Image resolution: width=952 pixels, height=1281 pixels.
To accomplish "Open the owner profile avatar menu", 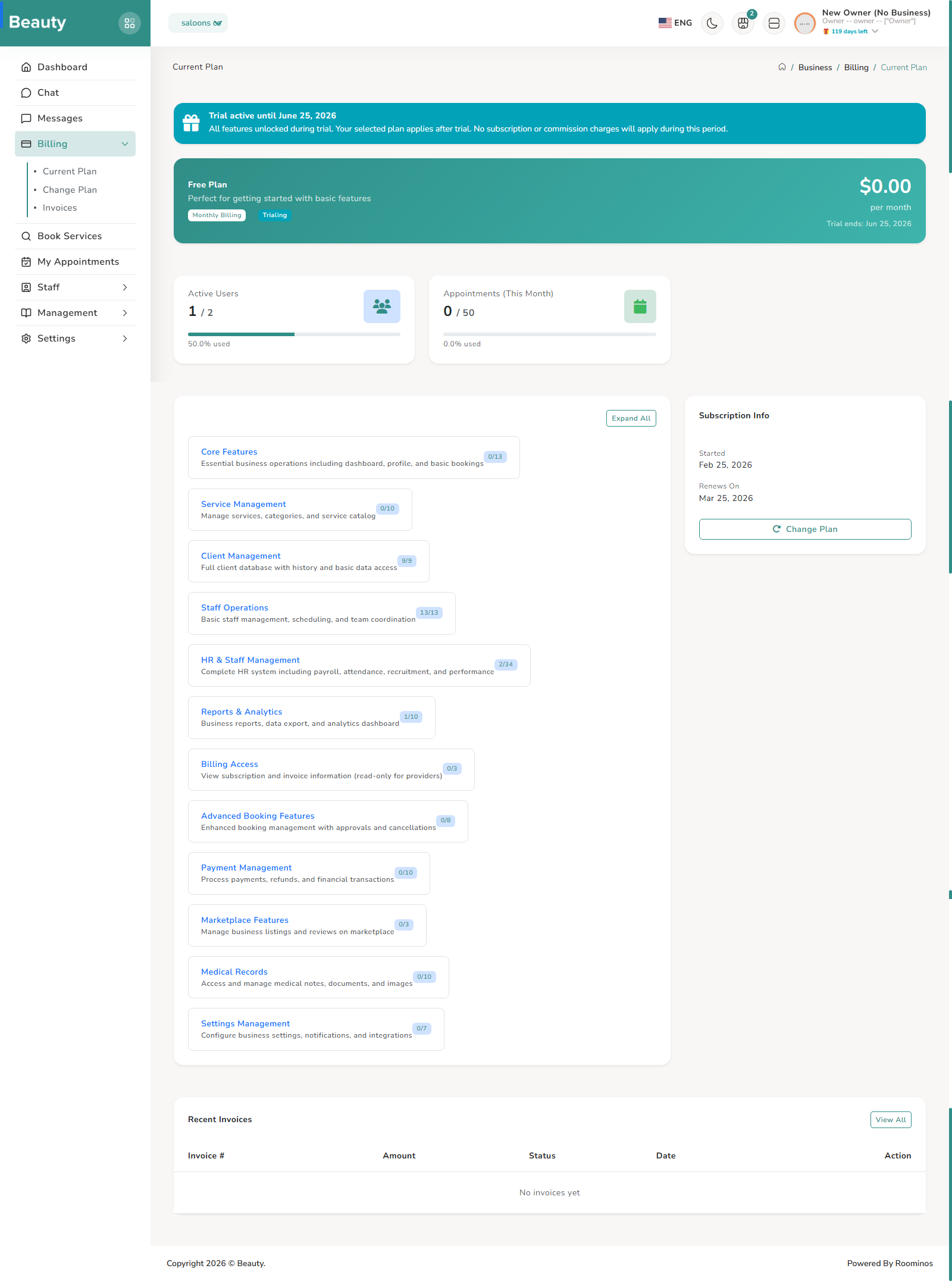I will pos(804,23).
